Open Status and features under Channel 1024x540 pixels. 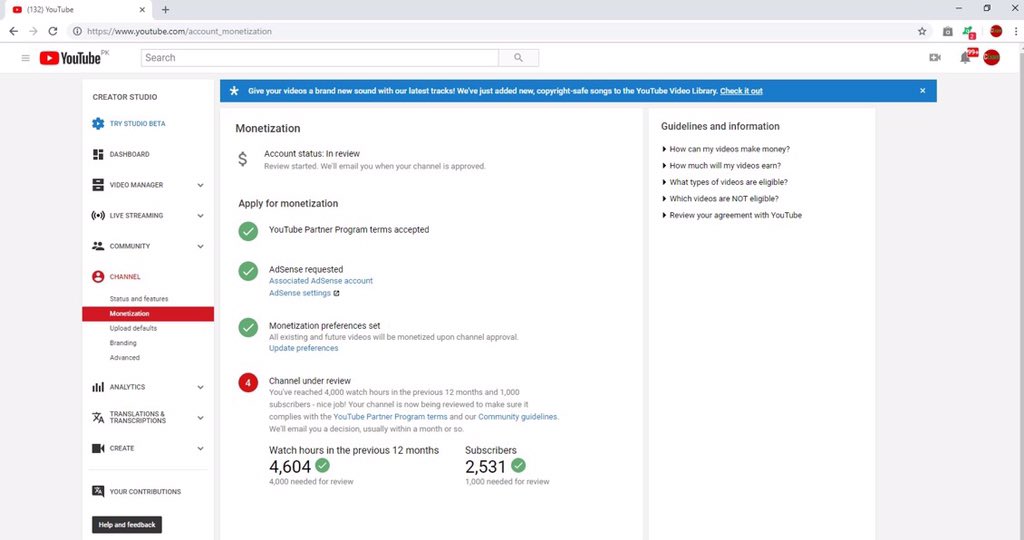tap(139, 299)
